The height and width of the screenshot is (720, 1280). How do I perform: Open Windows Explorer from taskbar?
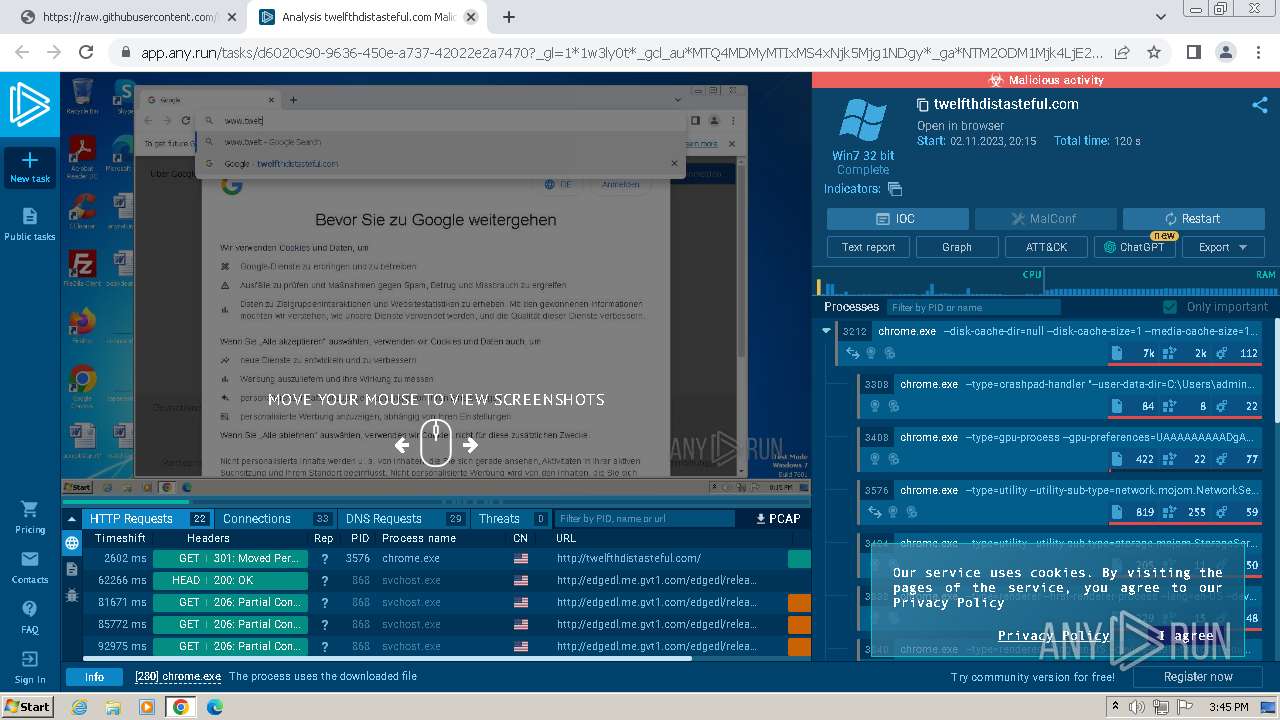(x=113, y=707)
